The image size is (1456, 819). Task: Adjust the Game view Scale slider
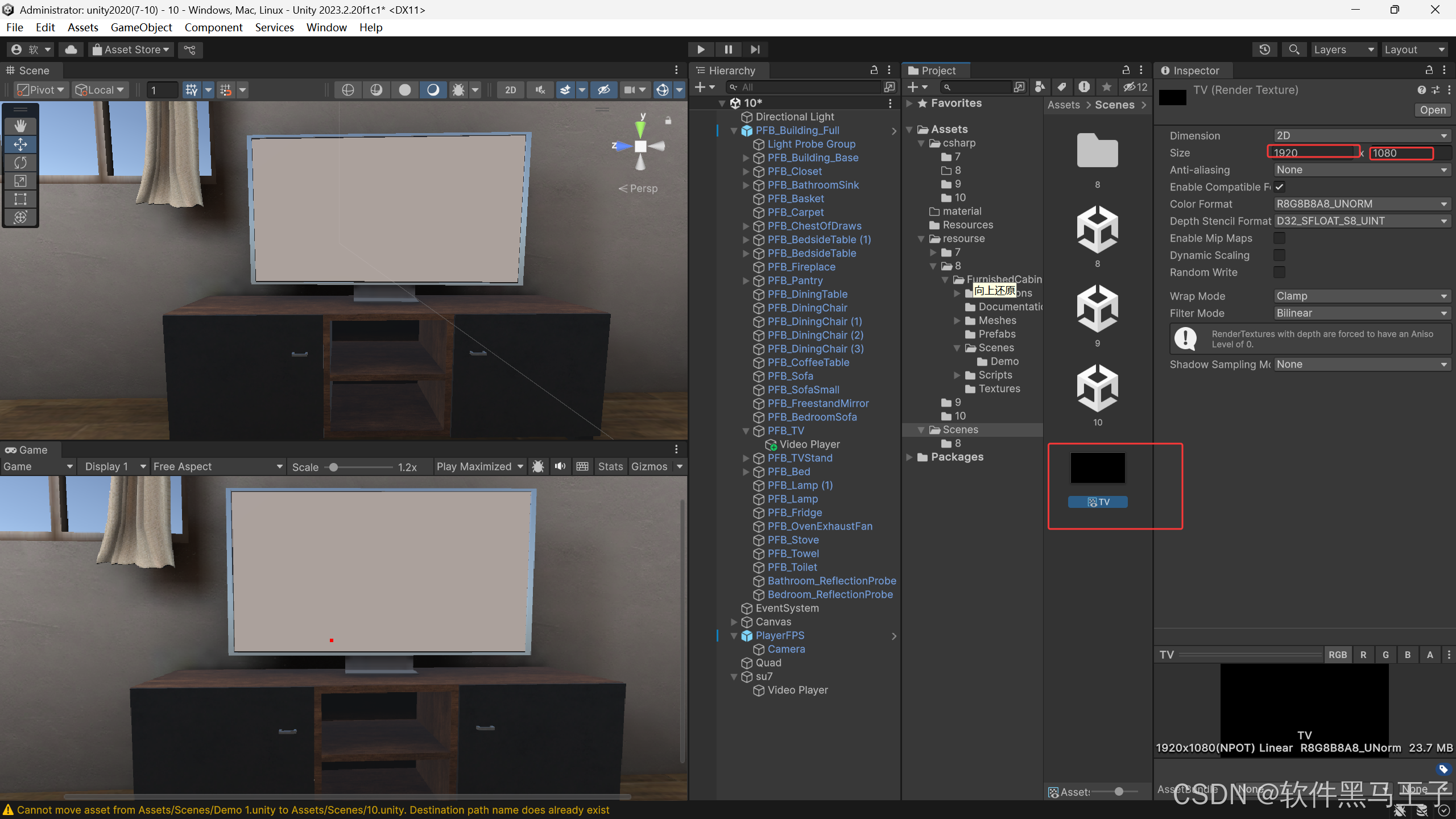[x=334, y=467]
